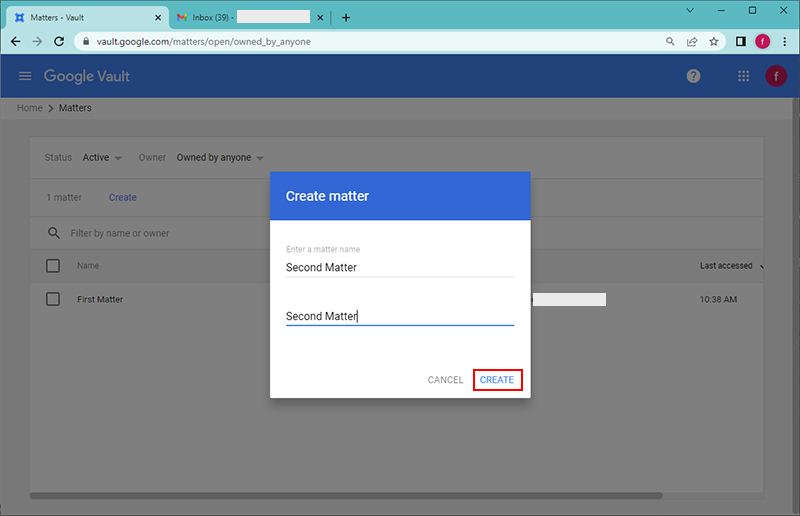The image size is (800, 516).
Task: Click the Create matter dialog title
Action: (327, 196)
